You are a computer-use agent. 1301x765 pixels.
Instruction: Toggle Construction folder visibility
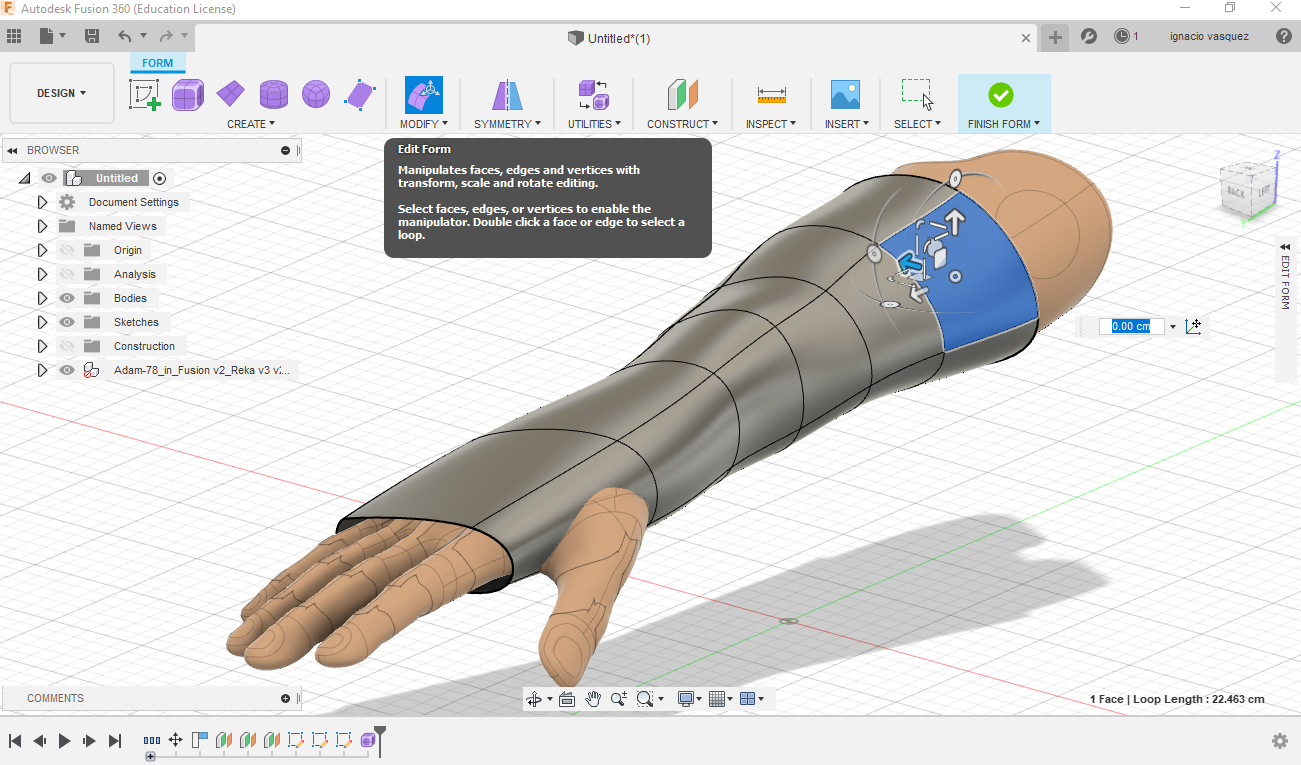coord(67,346)
